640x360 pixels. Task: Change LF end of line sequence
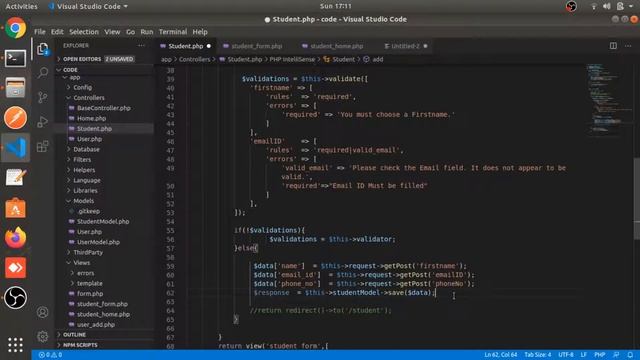click(584, 355)
